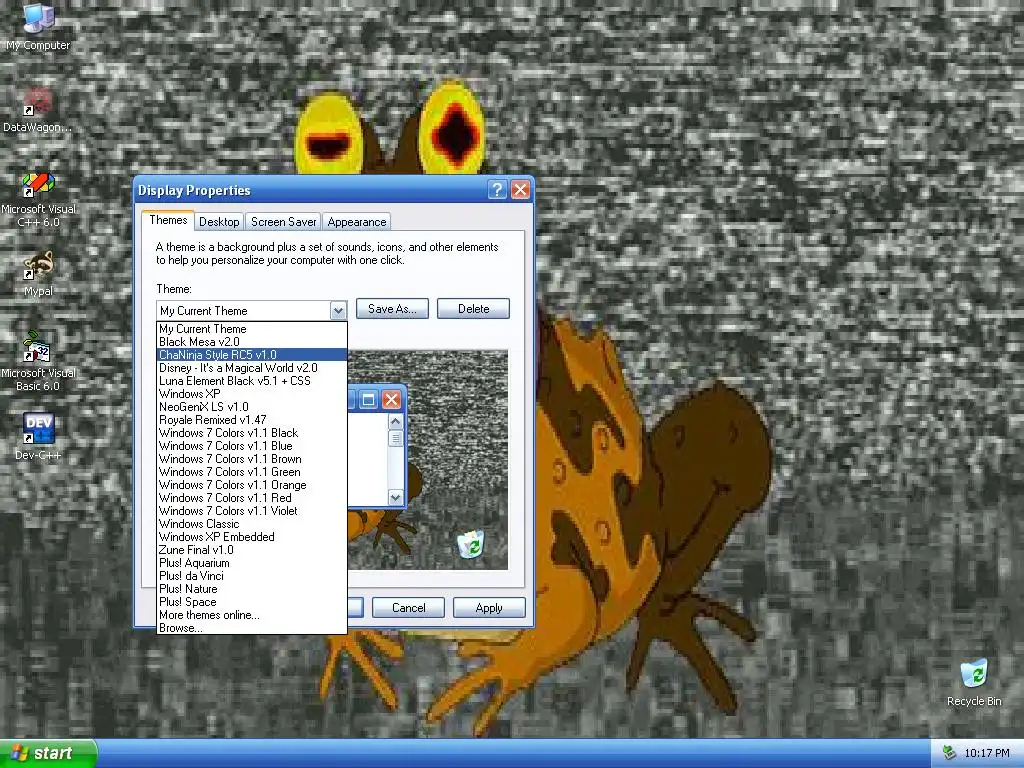The height and width of the screenshot is (768, 1024).
Task: Select Windows 7 Colors v1.1 Black
Action: (x=251, y=434)
